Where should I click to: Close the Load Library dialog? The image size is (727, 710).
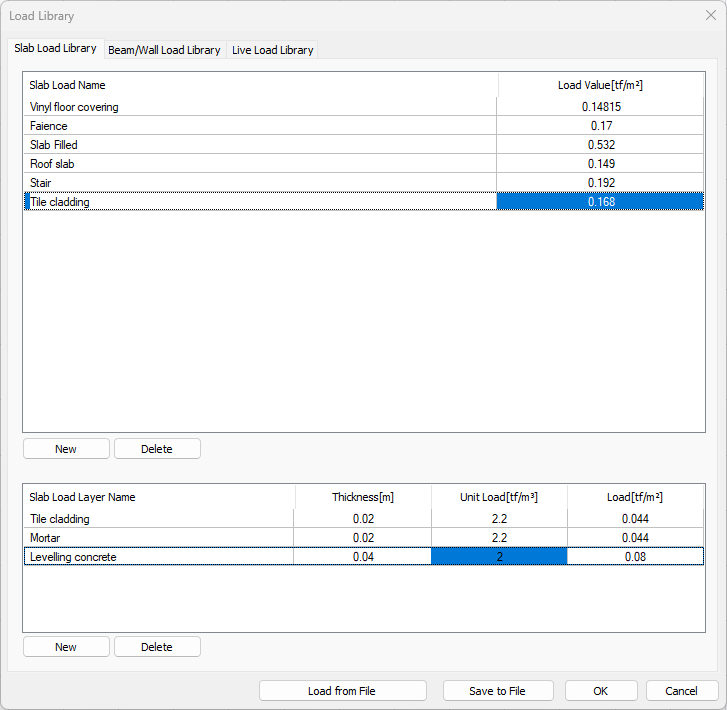[710, 16]
